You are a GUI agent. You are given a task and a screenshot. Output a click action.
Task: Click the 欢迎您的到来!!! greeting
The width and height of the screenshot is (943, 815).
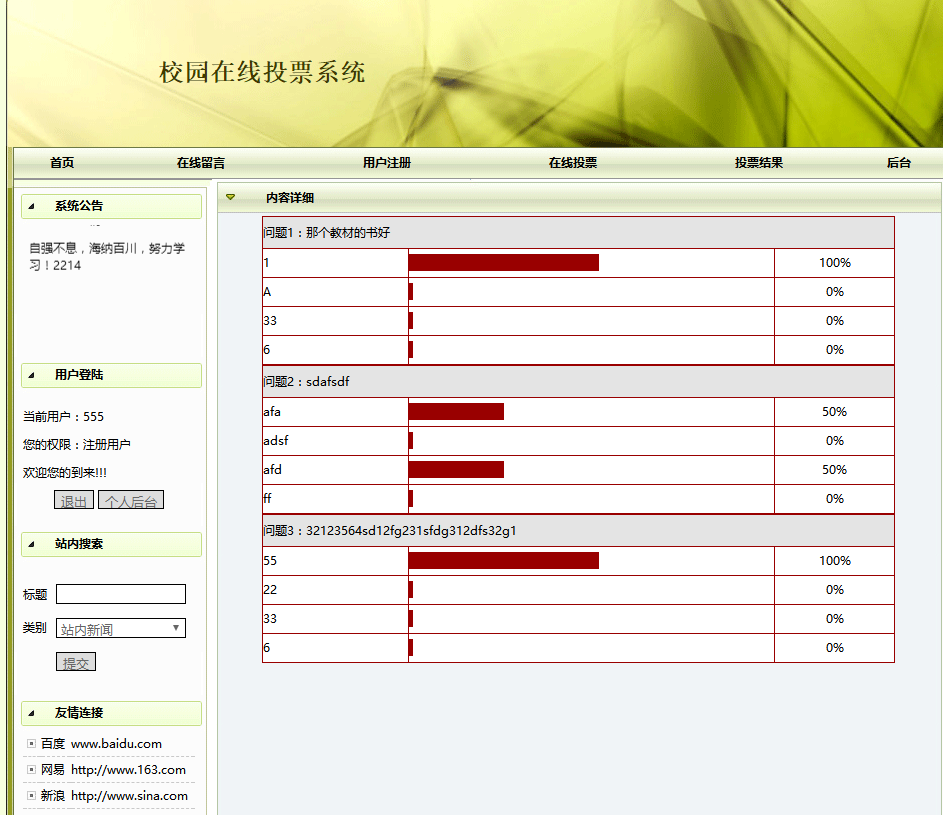[65, 473]
